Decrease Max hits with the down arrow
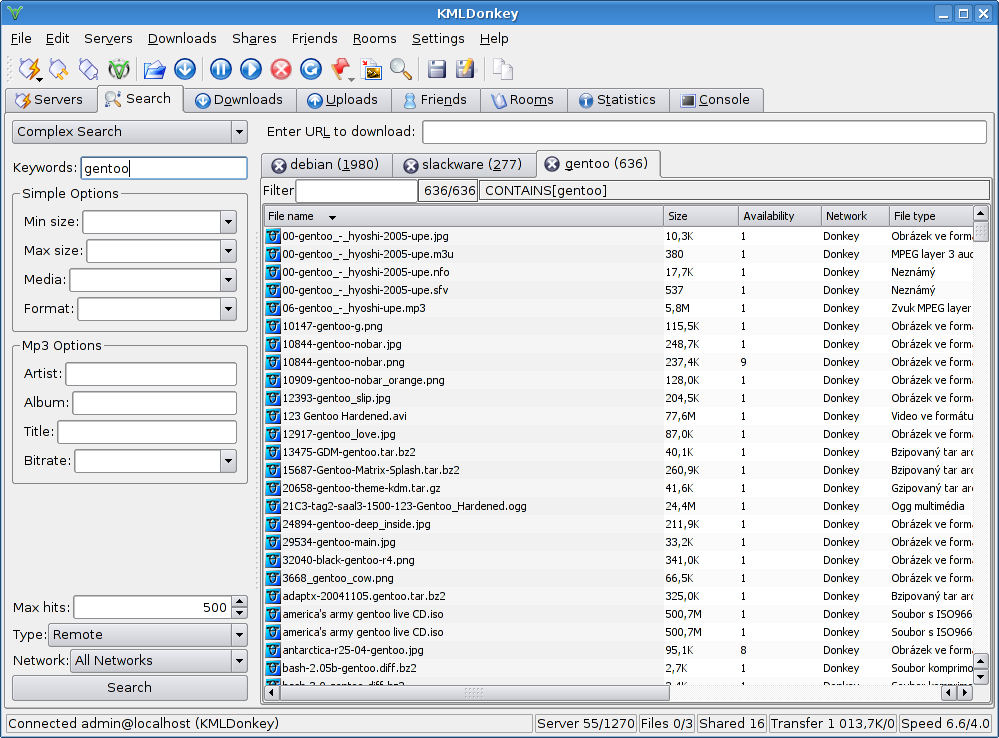Image resolution: width=999 pixels, height=738 pixels. click(x=240, y=613)
